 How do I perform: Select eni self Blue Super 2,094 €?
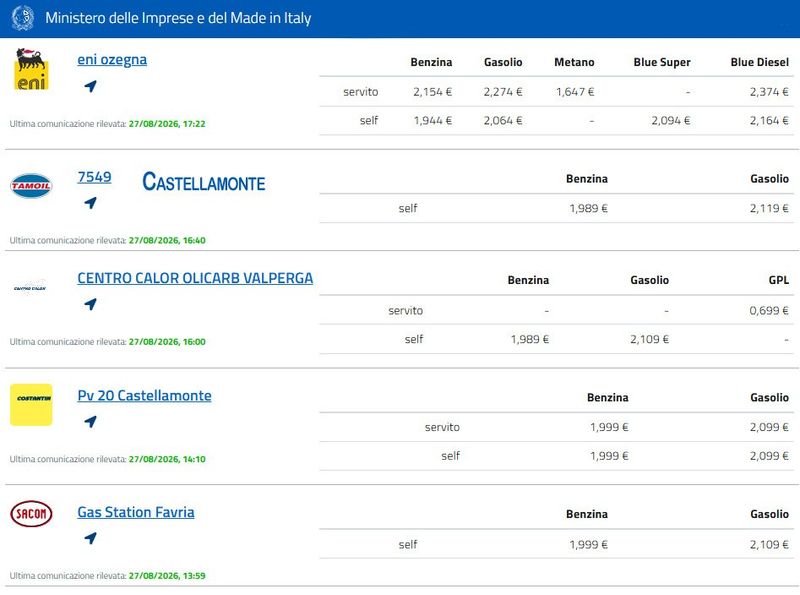point(670,120)
